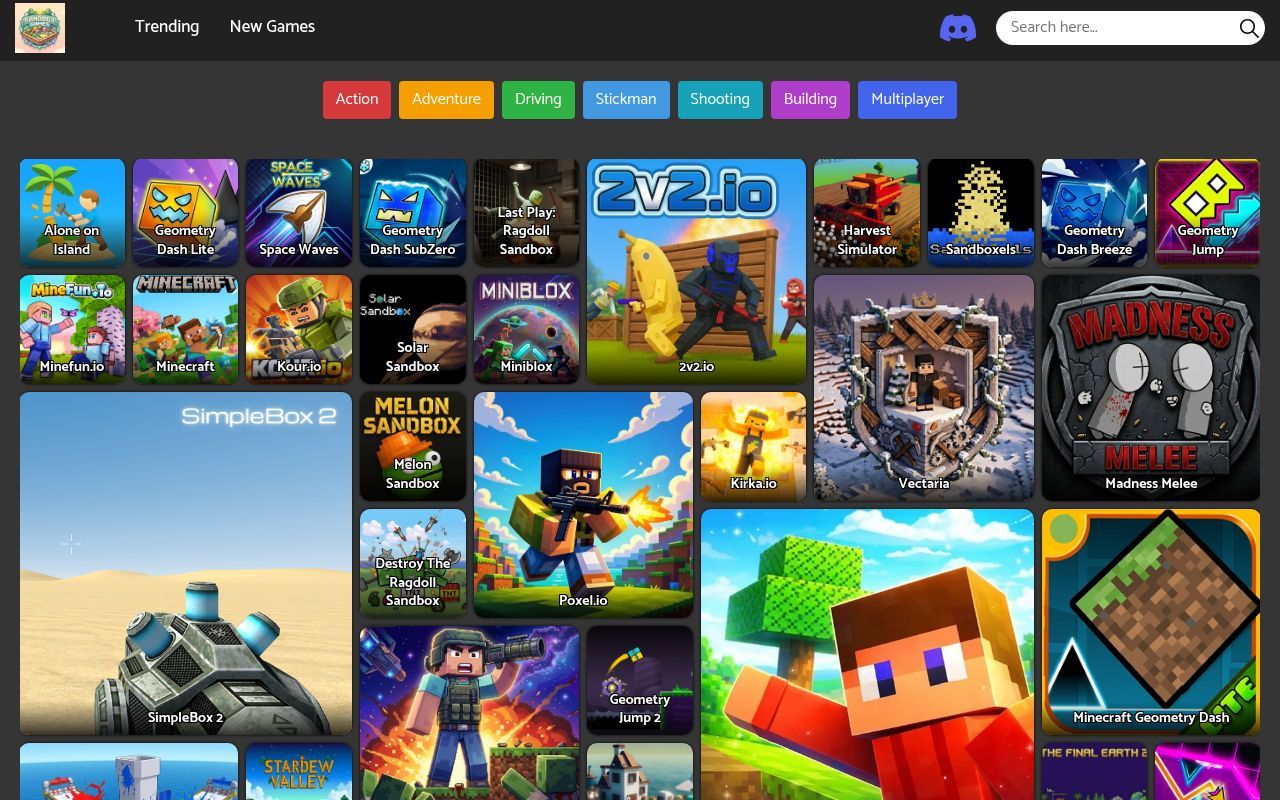Open the Kirka.io game tile

tap(753, 446)
